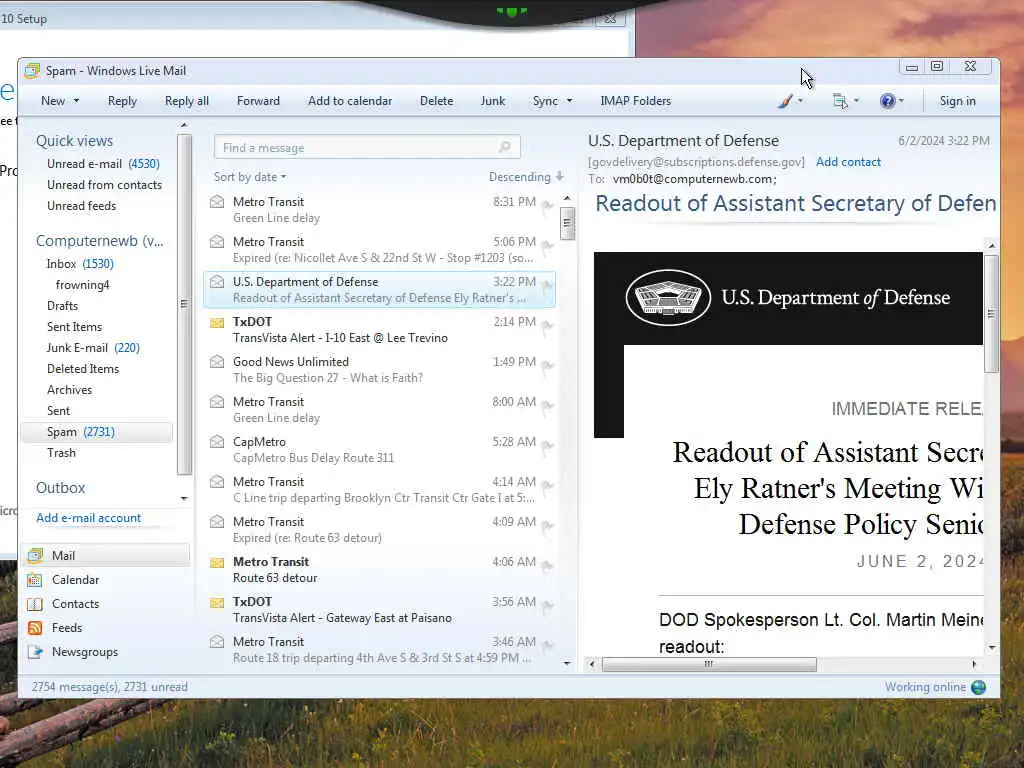The height and width of the screenshot is (768, 1024).
Task: Open the paintbrush icon dropdown arrow
Action: coord(801,101)
